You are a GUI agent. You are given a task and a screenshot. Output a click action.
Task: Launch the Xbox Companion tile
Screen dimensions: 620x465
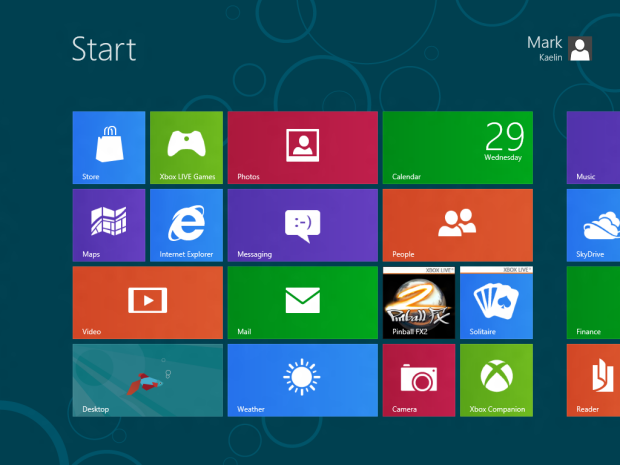[x=496, y=380]
